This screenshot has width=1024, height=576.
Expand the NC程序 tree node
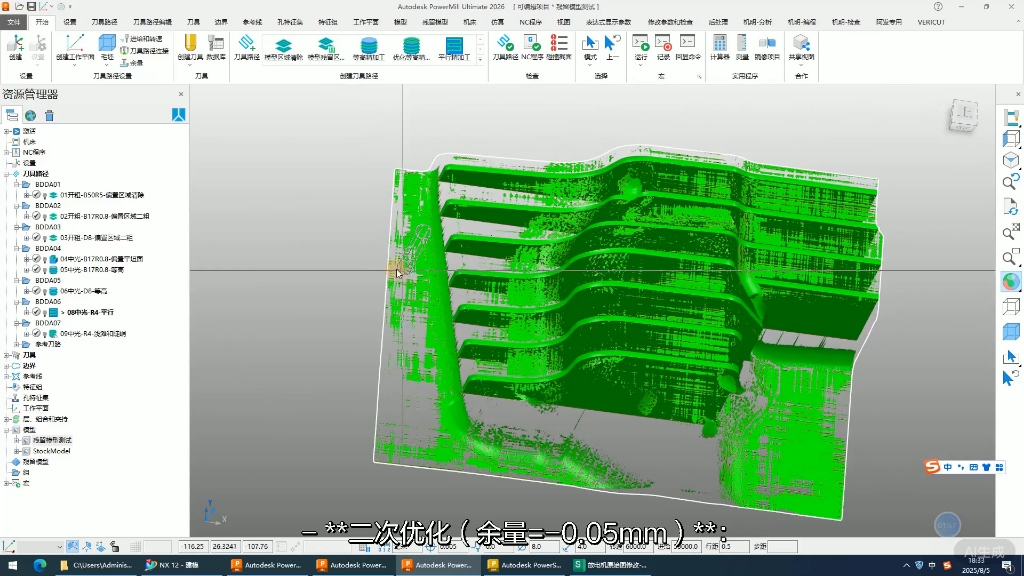point(7,153)
